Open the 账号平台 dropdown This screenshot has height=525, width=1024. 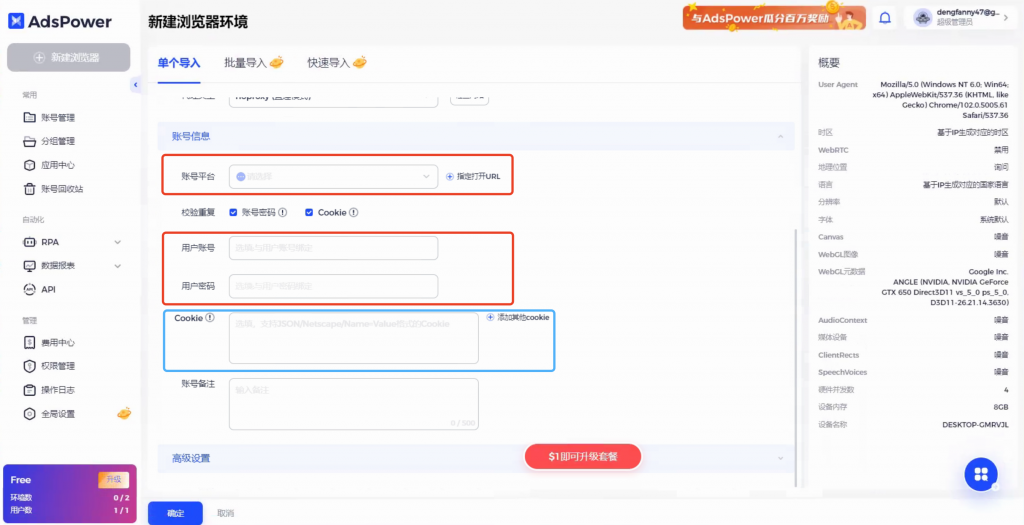pyautogui.click(x=333, y=176)
